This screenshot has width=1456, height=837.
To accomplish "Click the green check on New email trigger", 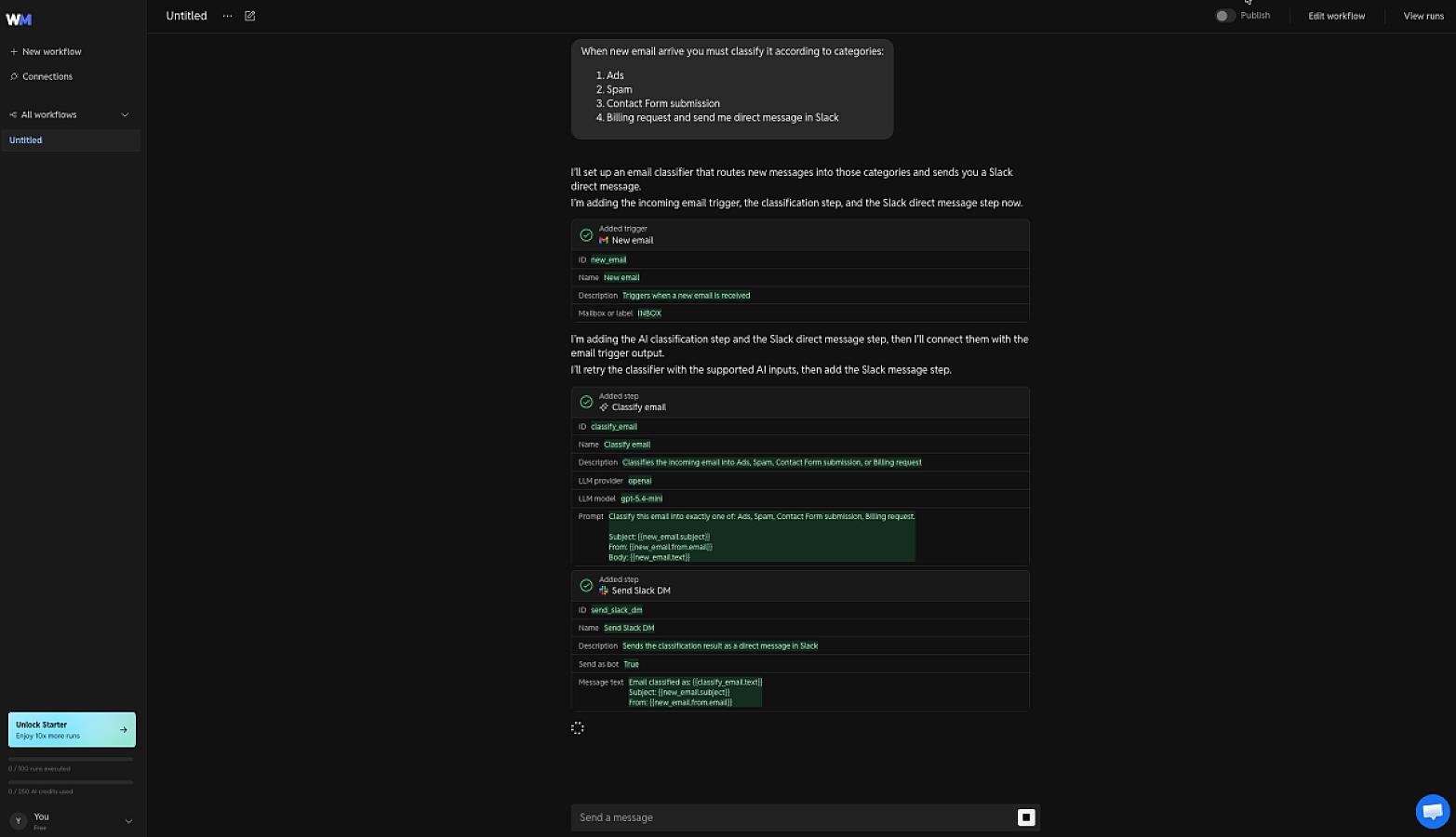I will [x=586, y=235].
